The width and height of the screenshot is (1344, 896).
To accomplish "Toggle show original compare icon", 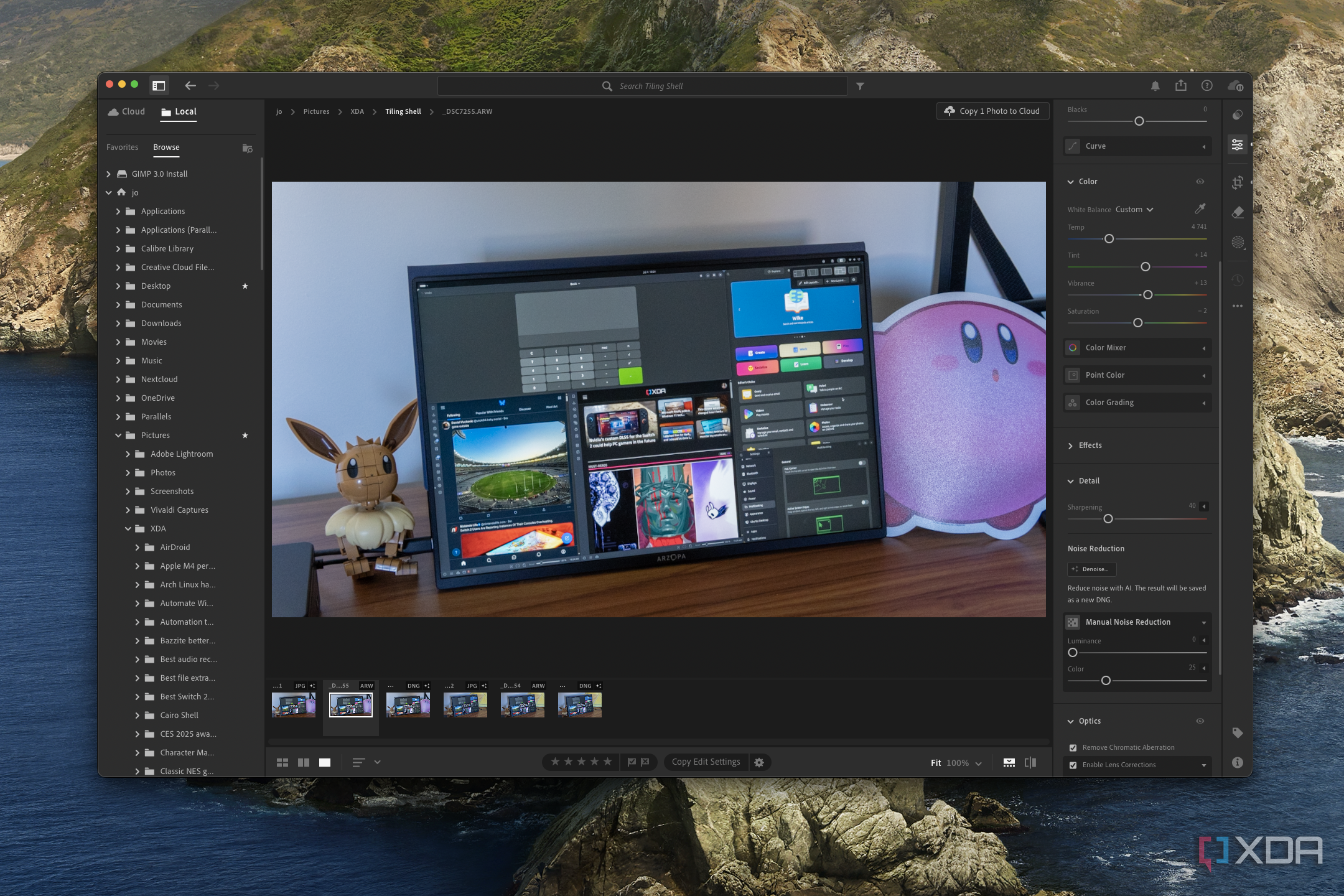I will coord(1030,762).
